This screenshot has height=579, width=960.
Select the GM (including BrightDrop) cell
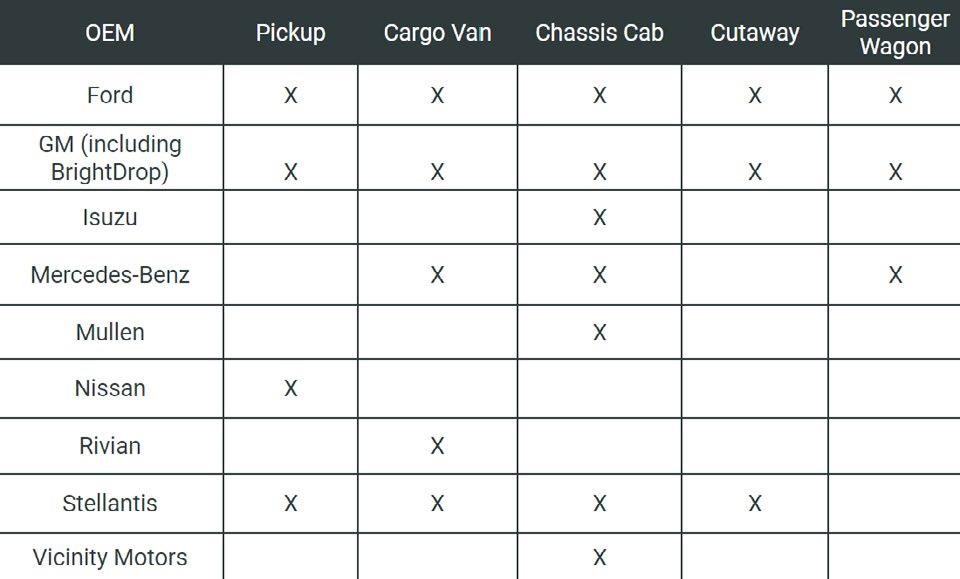pos(110,158)
